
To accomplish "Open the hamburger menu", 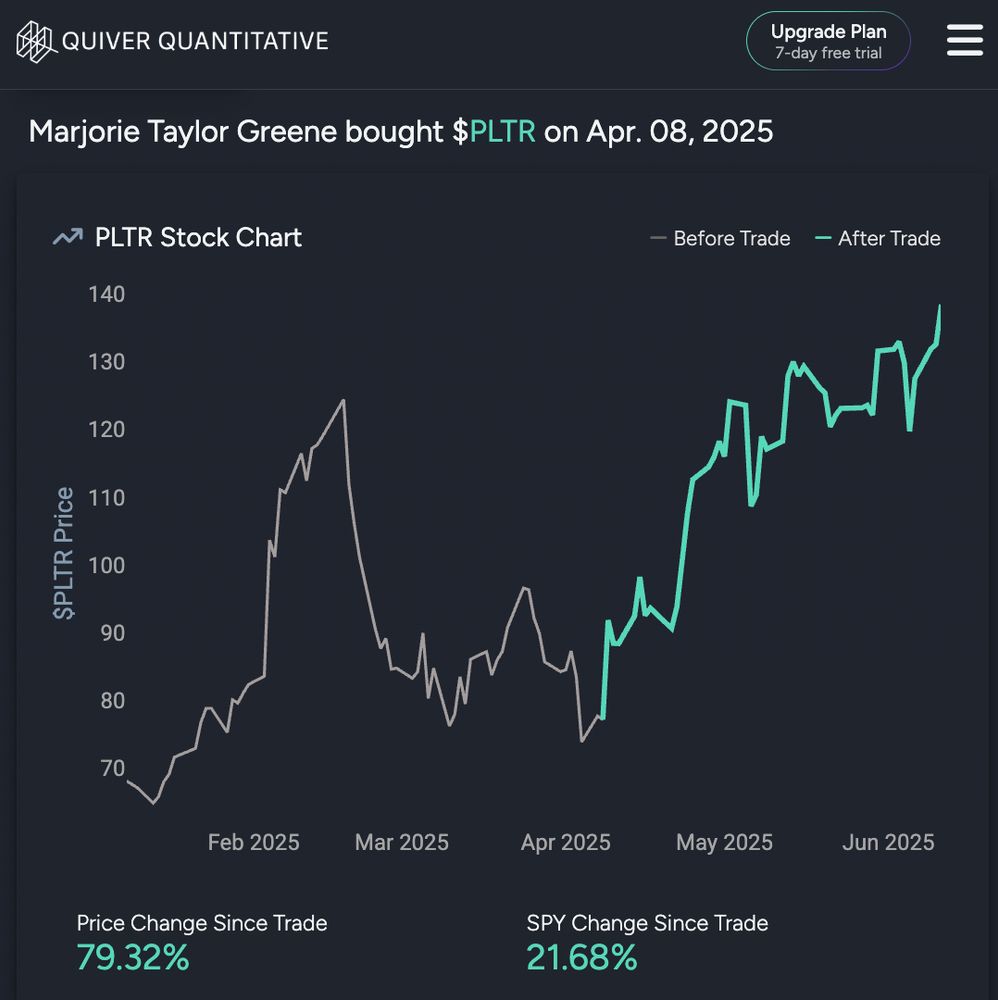I will (964, 40).
